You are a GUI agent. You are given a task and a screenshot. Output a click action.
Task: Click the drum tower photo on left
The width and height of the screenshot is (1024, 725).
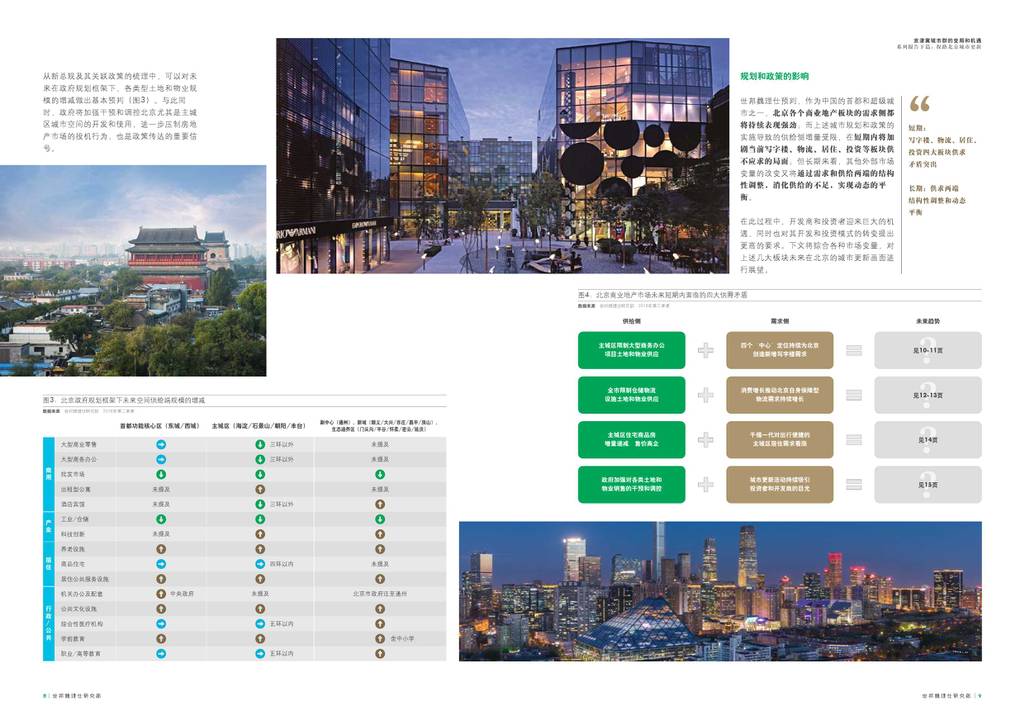(133, 270)
